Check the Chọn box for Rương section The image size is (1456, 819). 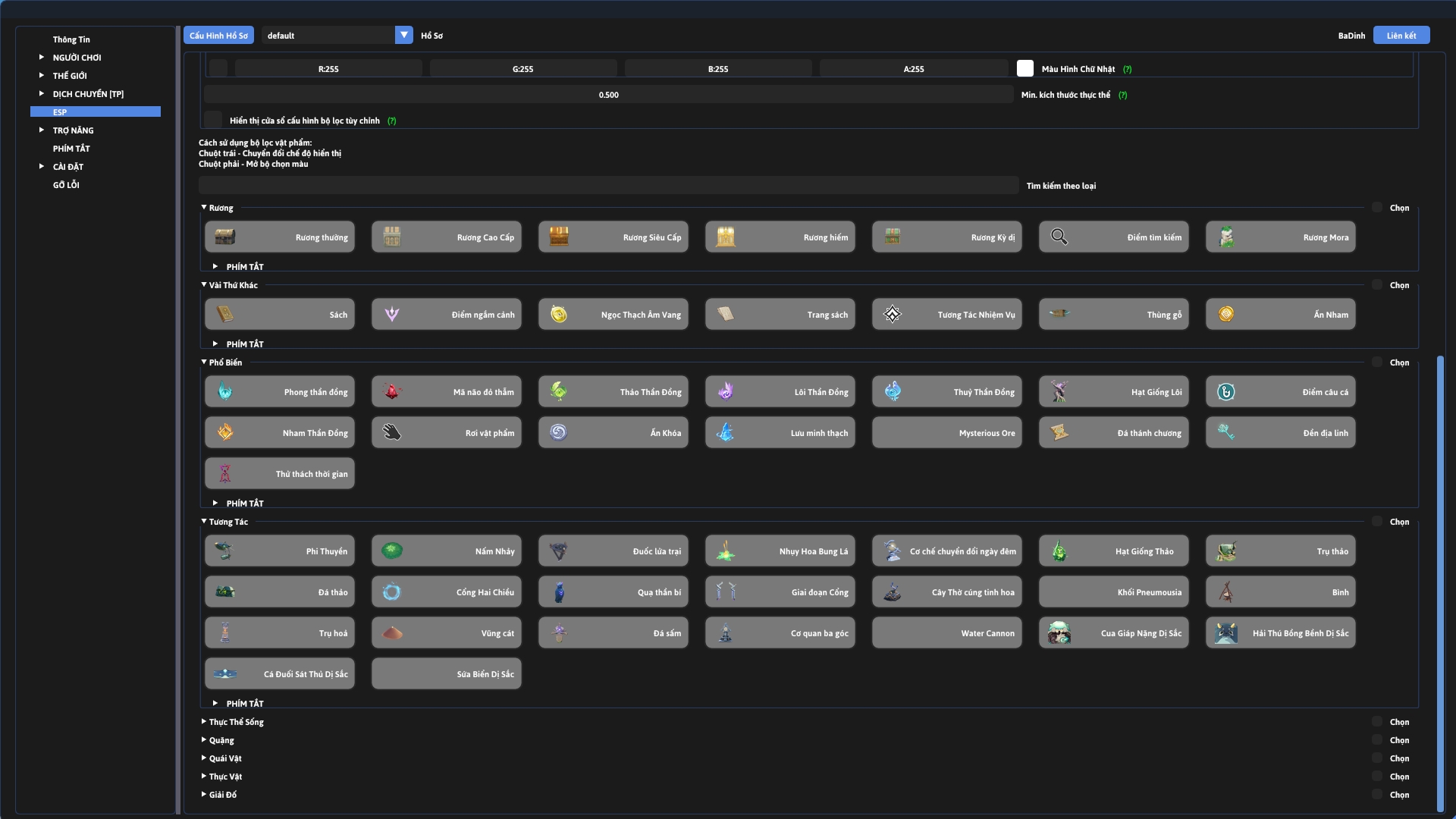[1377, 208]
